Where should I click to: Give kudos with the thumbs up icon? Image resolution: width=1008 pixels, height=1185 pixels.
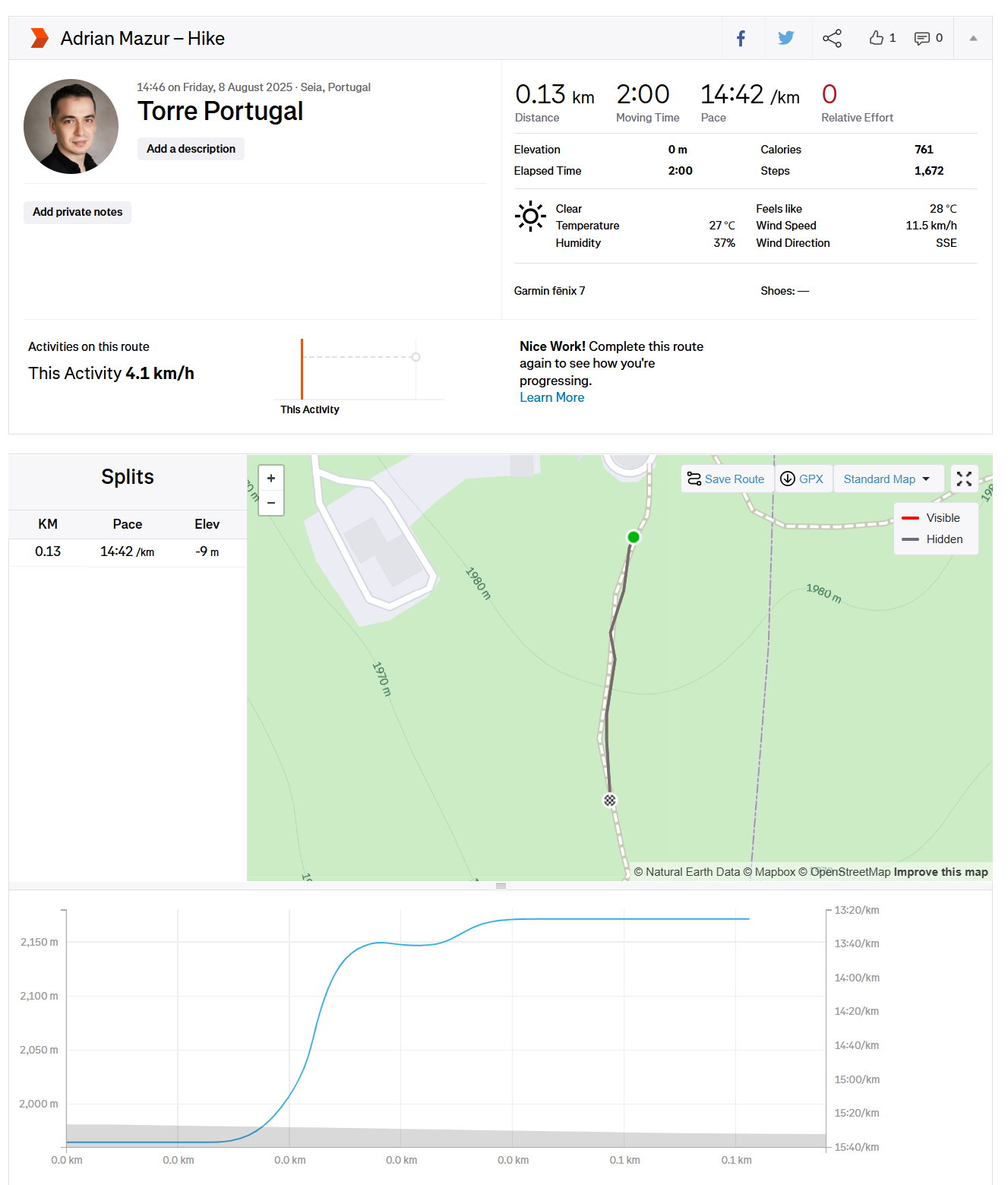pyautogui.click(x=877, y=37)
